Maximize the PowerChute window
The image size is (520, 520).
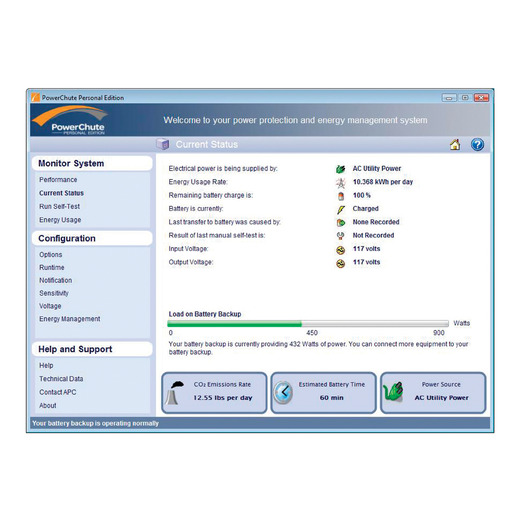click(x=465, y=98)
